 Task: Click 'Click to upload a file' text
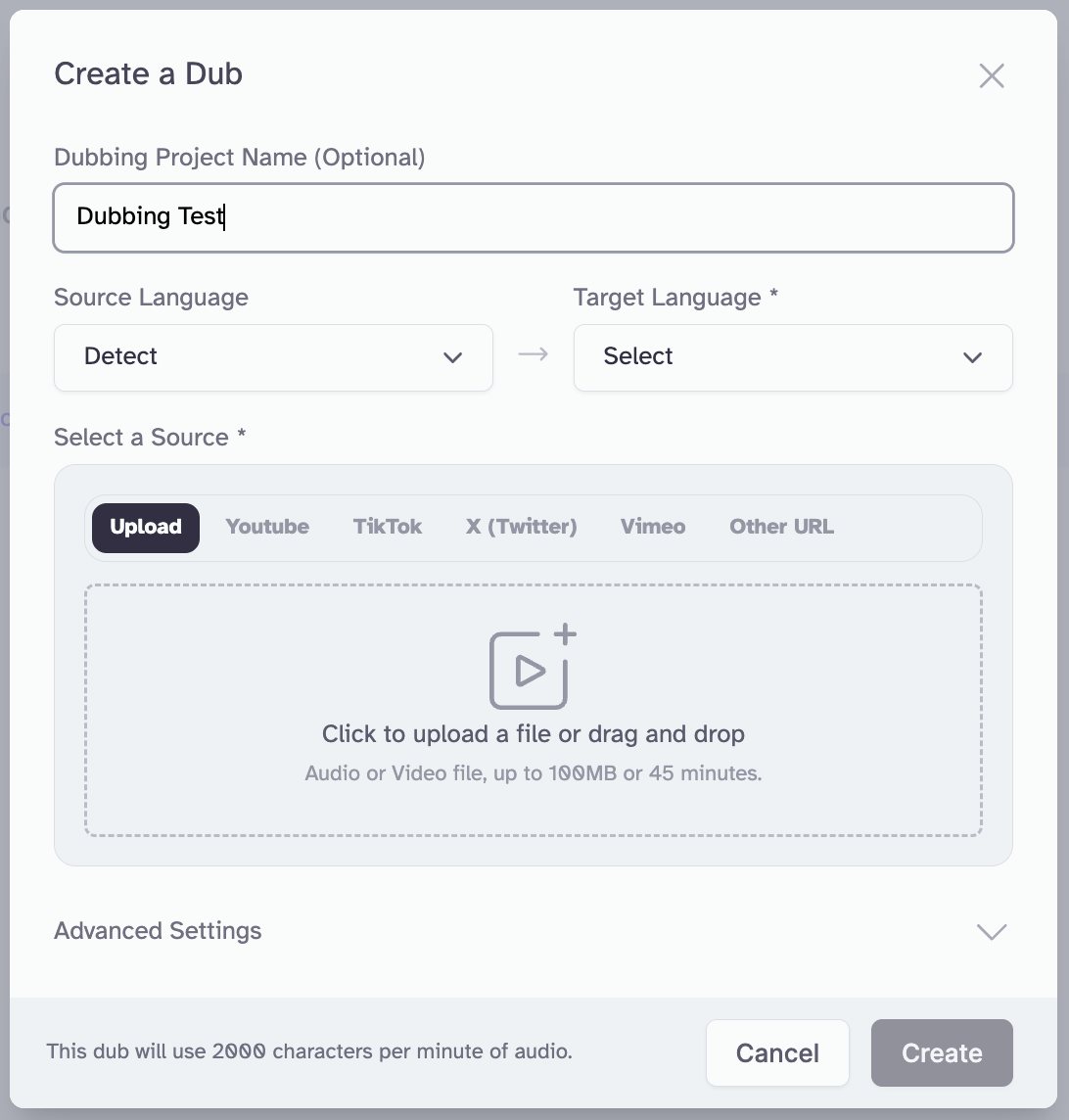pos(533,734)
